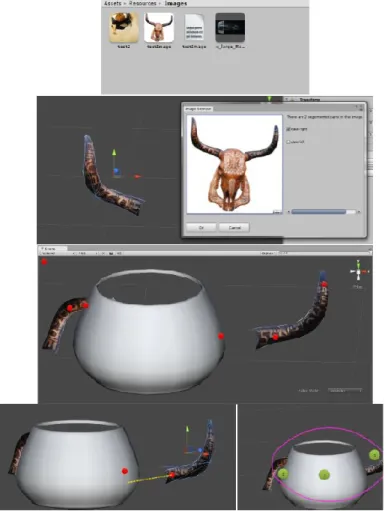This screenshot has height=511, width=388.
Task: Check the unchecked left-horn segment checkbox
Action: click(288, 142)
